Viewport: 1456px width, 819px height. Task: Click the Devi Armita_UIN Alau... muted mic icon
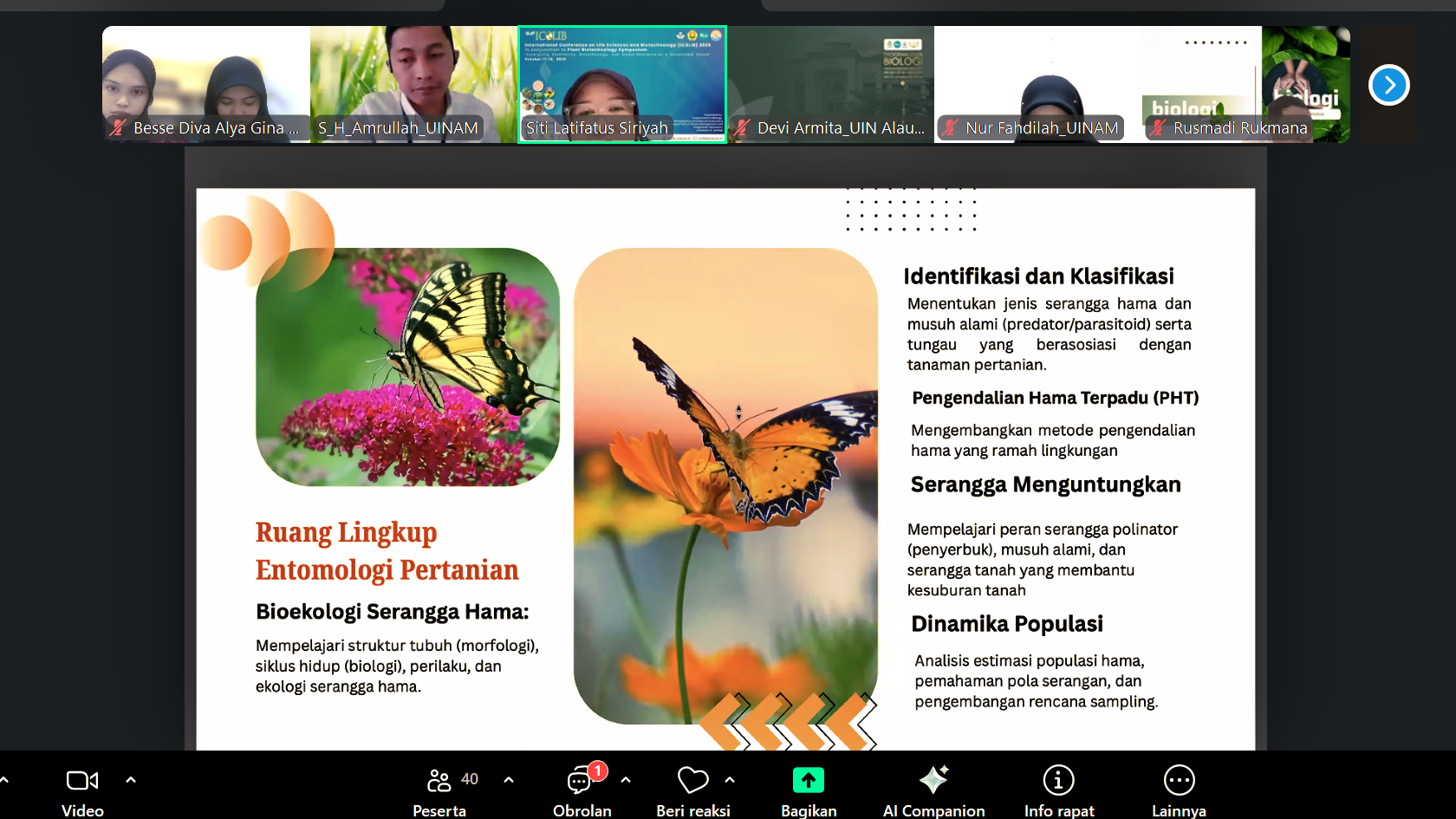tap(742, 128)
